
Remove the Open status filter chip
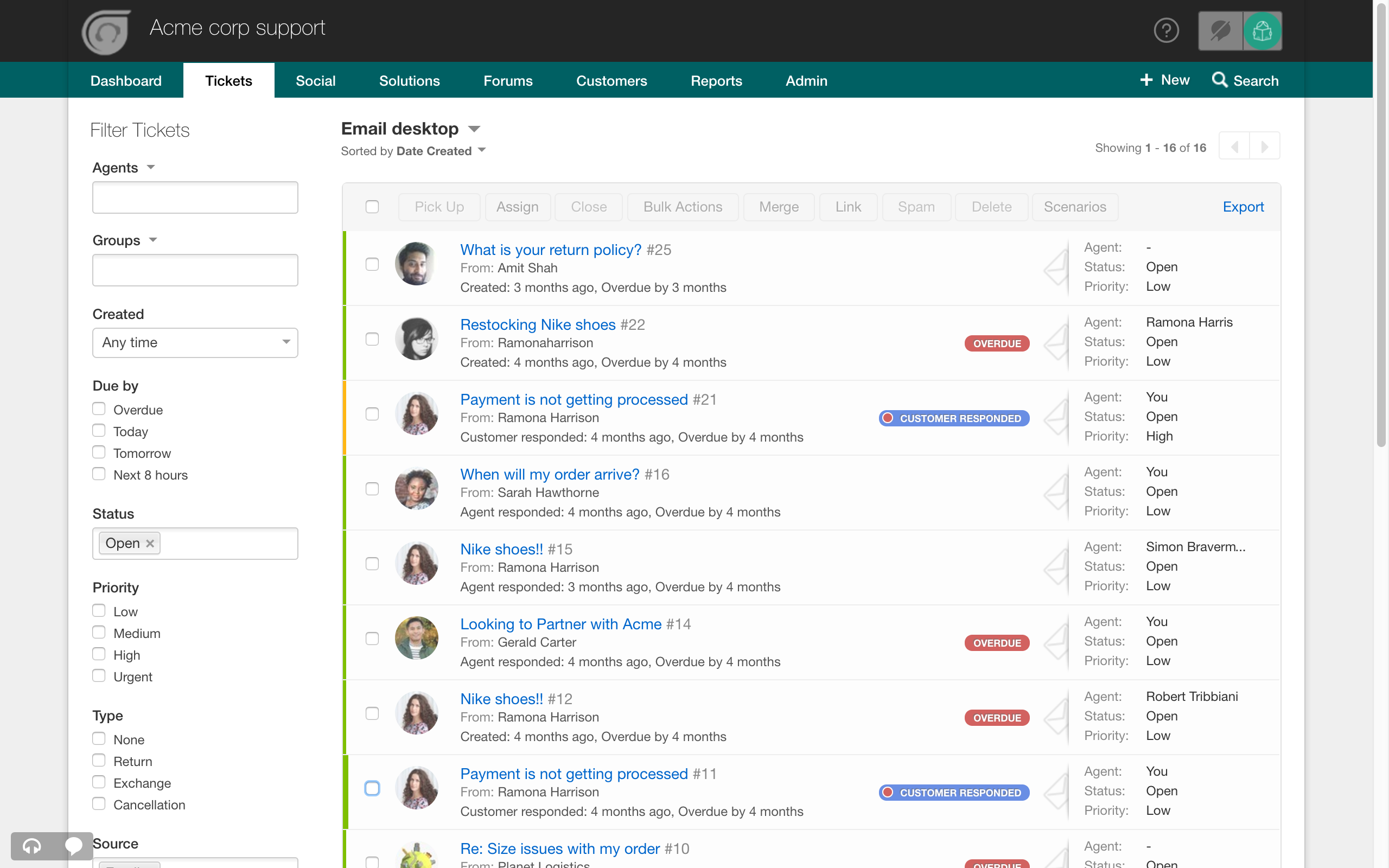[150, 542]
